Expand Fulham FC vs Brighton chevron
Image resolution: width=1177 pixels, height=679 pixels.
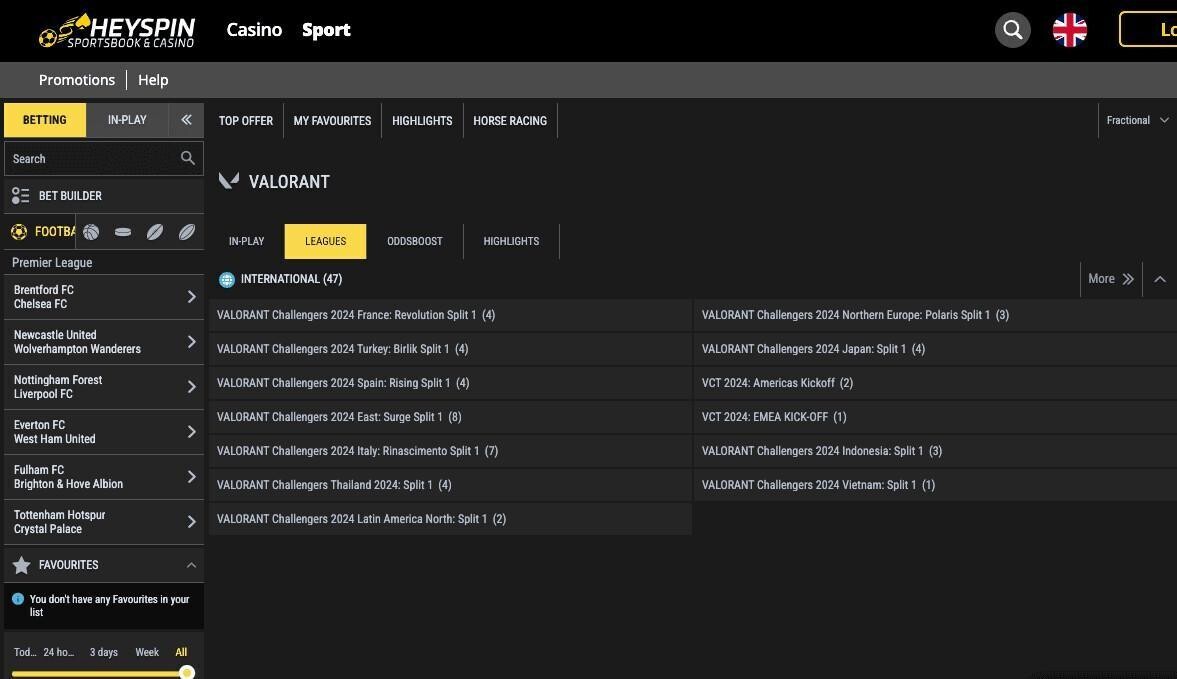click(191, 477)
